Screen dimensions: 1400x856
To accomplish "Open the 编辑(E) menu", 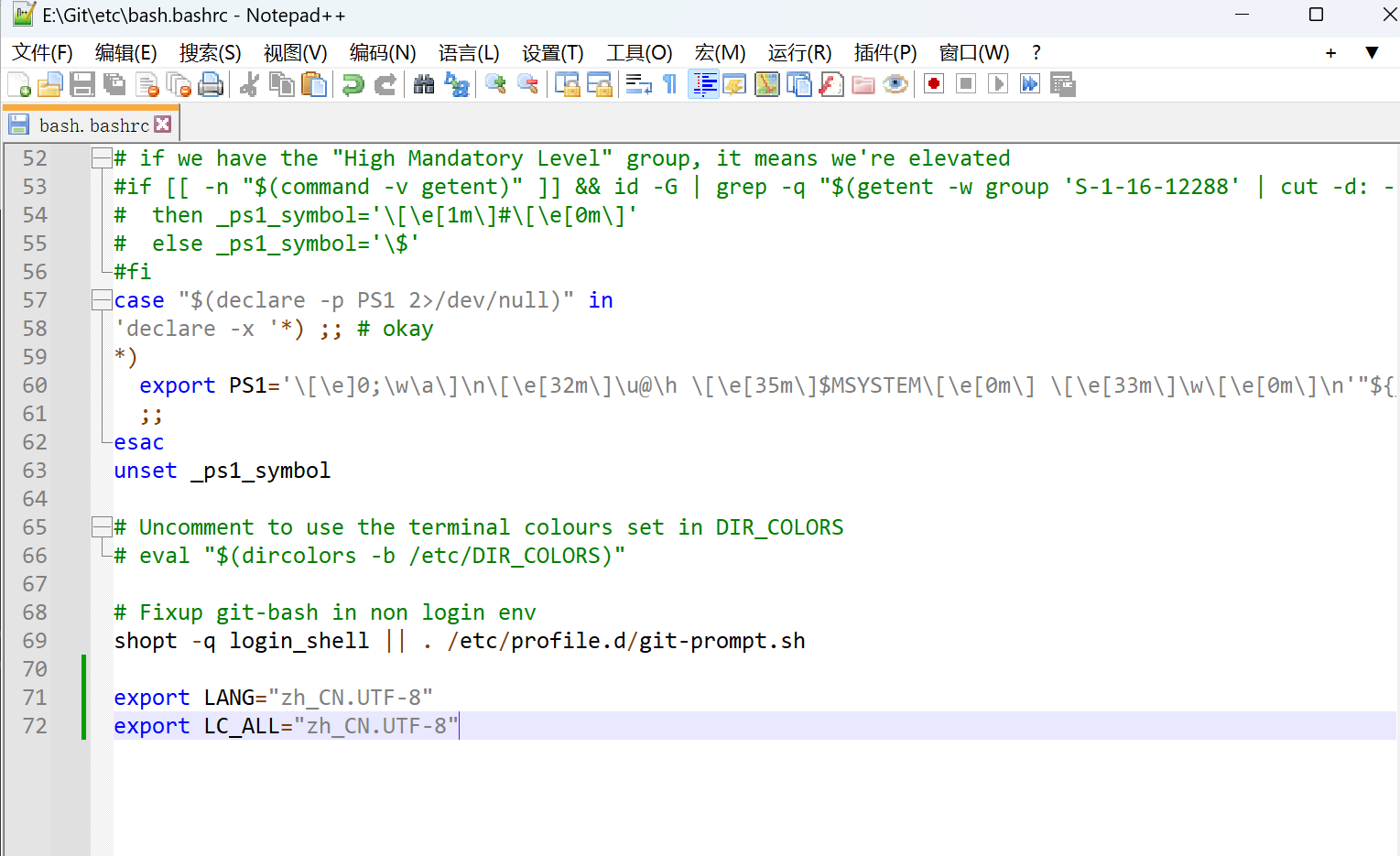I will pyautogui.click(x=126, y=53).
